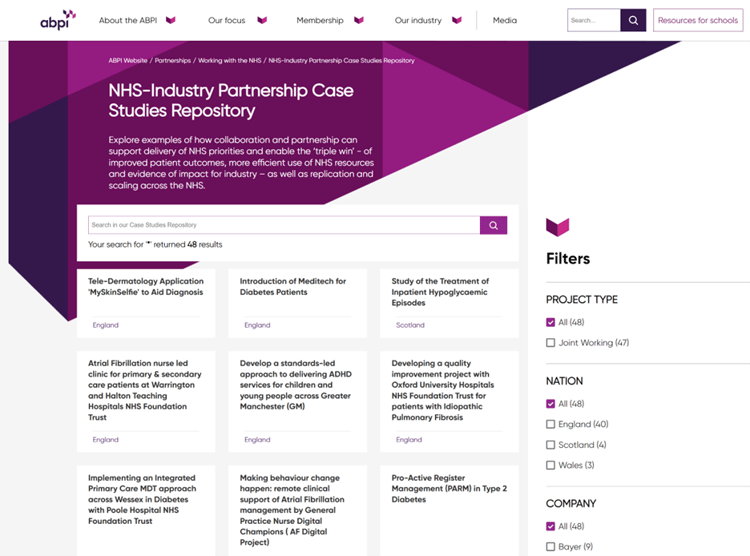Open the Membership menu
Viewport: 750px width, 556px height.
[x=320, y=20]
